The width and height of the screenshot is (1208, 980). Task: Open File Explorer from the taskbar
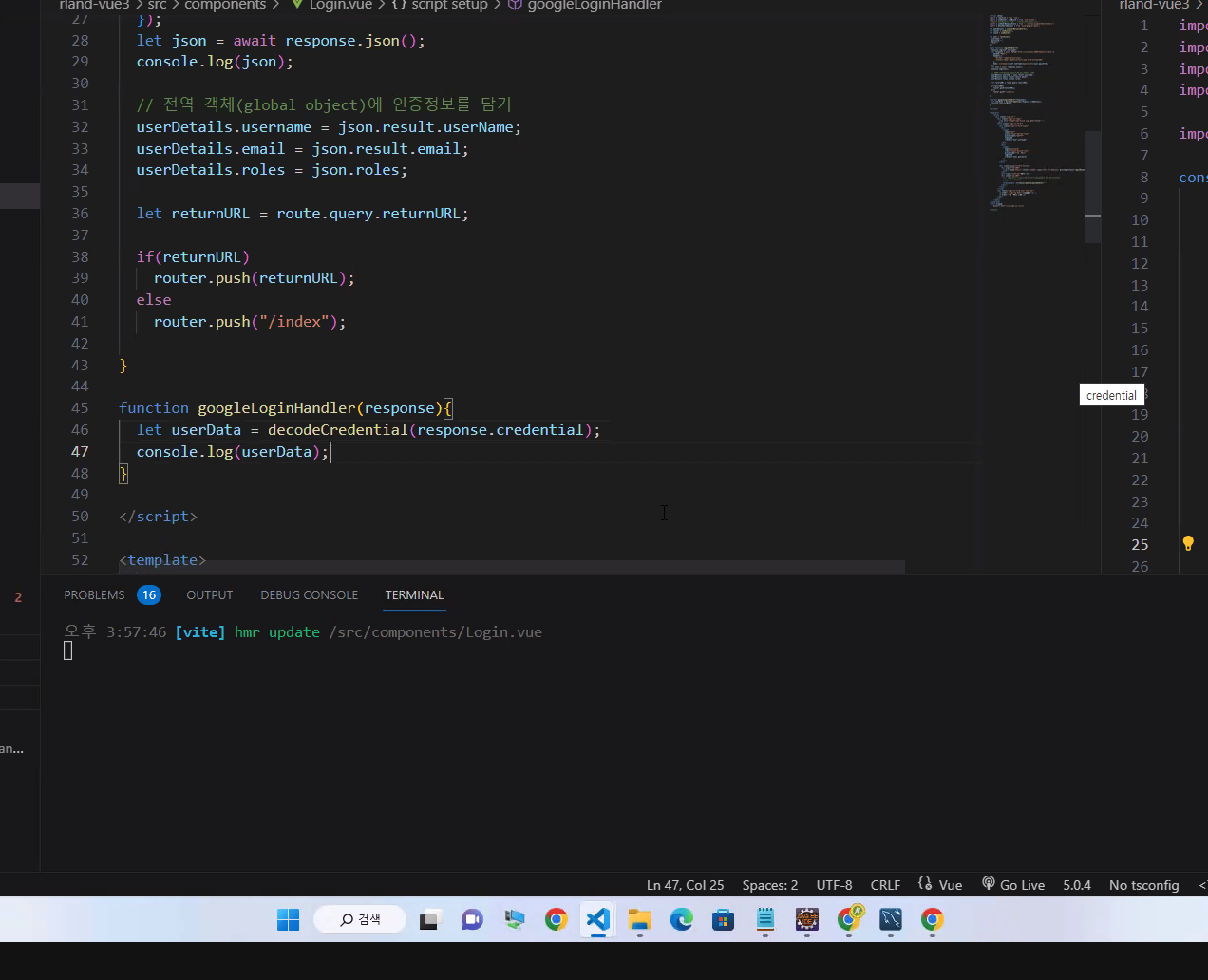point(639,919)
